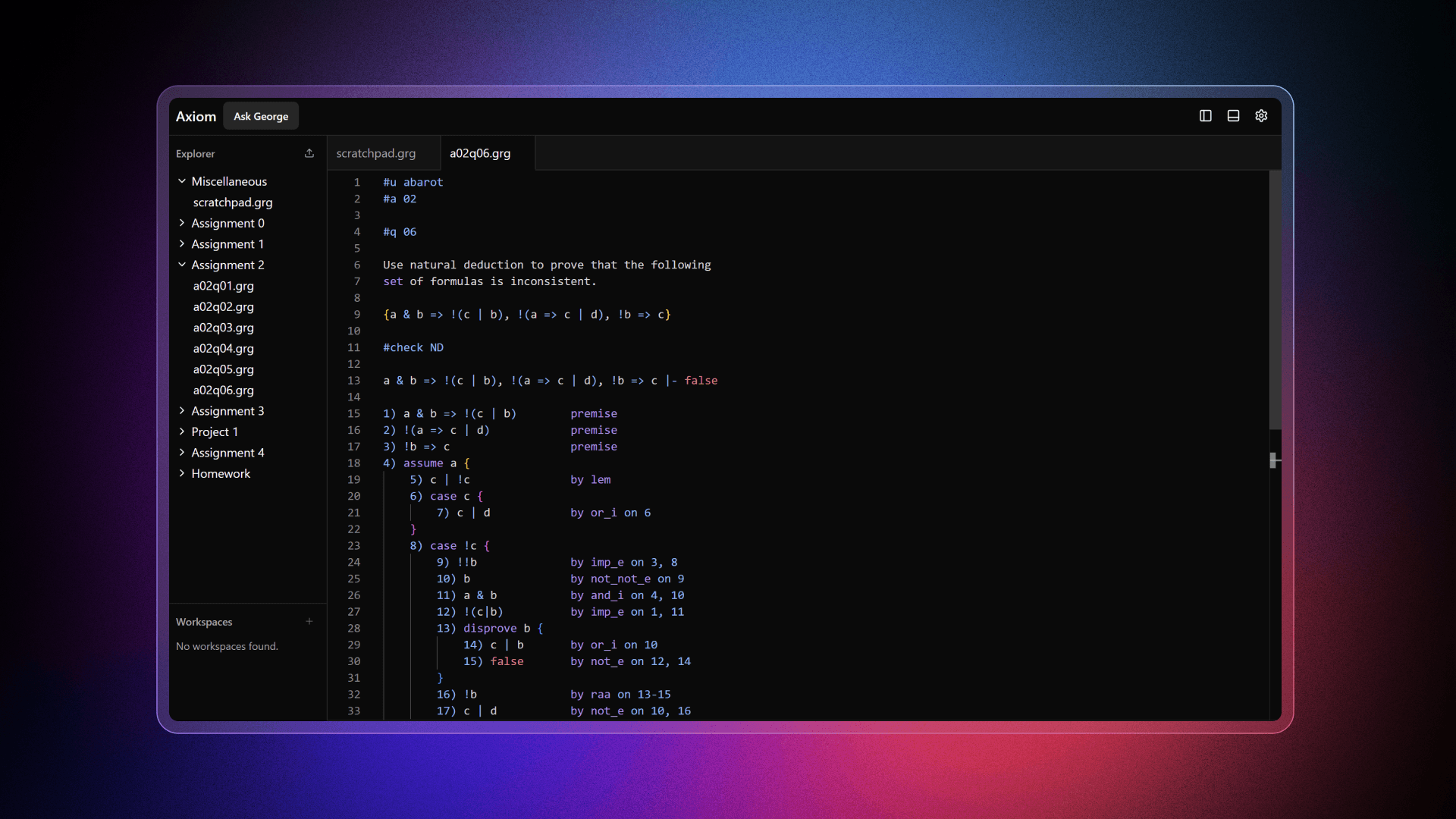Open a02q01.grg in the explorer
The height and width of the screenshot is (819, 1456).
tap(223, 286)
